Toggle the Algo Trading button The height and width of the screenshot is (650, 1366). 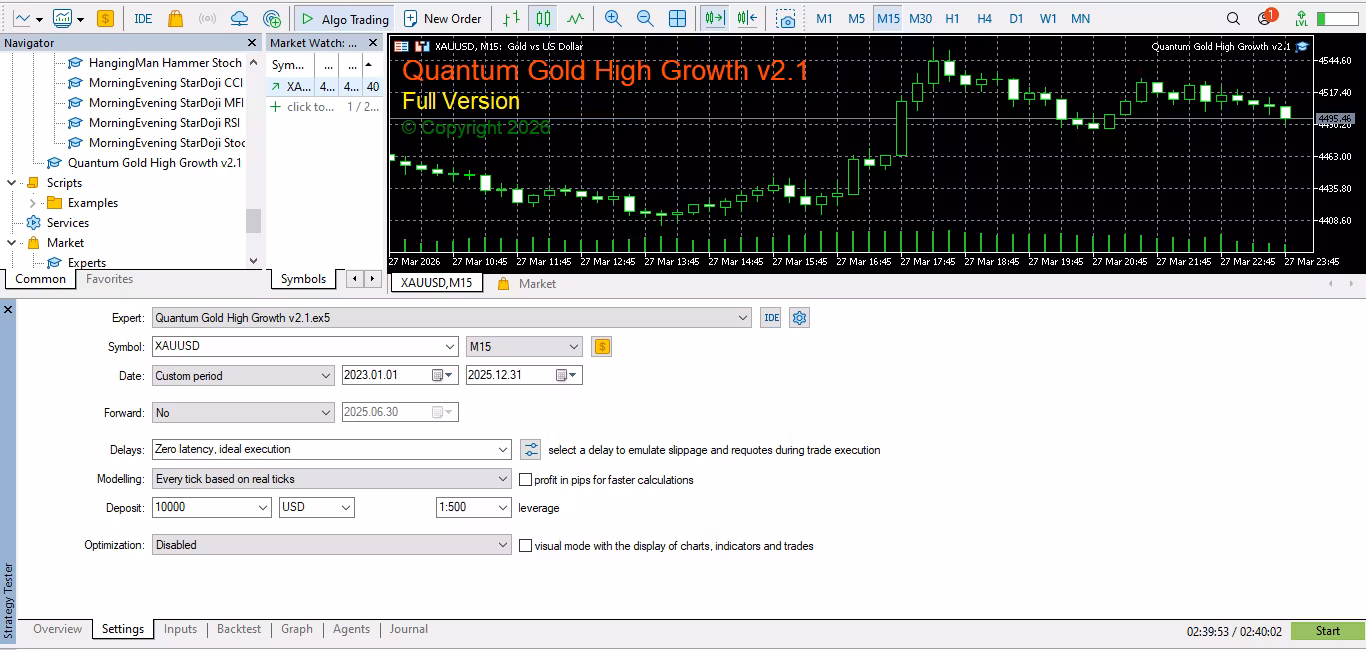[344, 18]
